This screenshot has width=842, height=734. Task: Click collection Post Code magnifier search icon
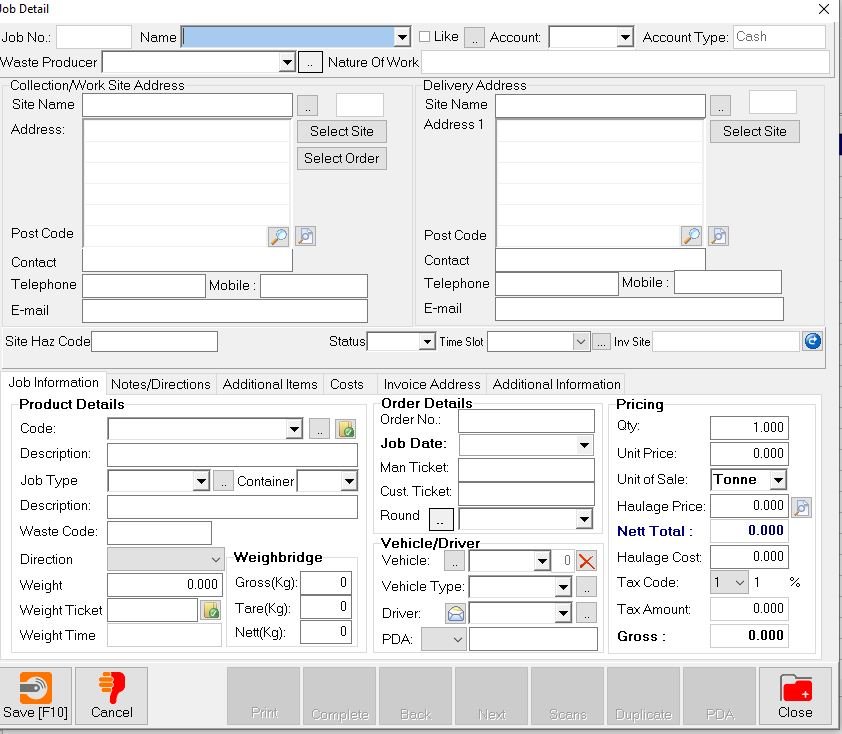click(x=278, y=236)
